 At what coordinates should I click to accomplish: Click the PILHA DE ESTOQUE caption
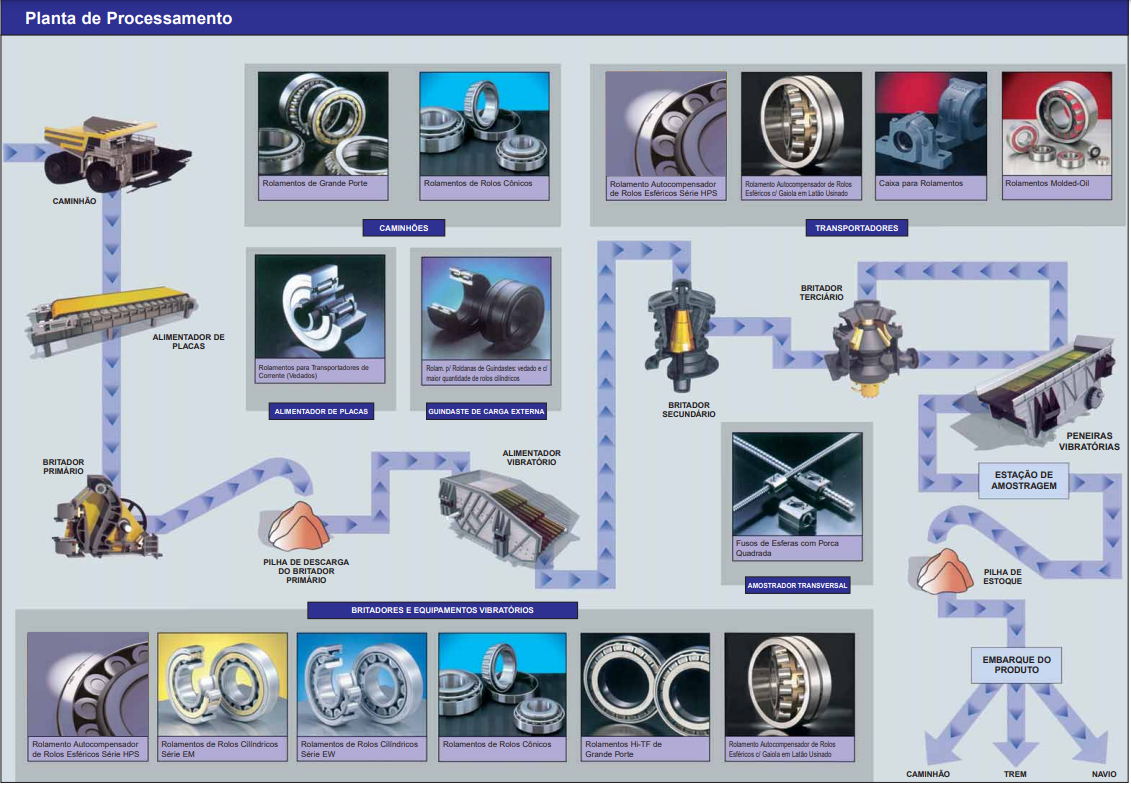tap(1003, 576)
